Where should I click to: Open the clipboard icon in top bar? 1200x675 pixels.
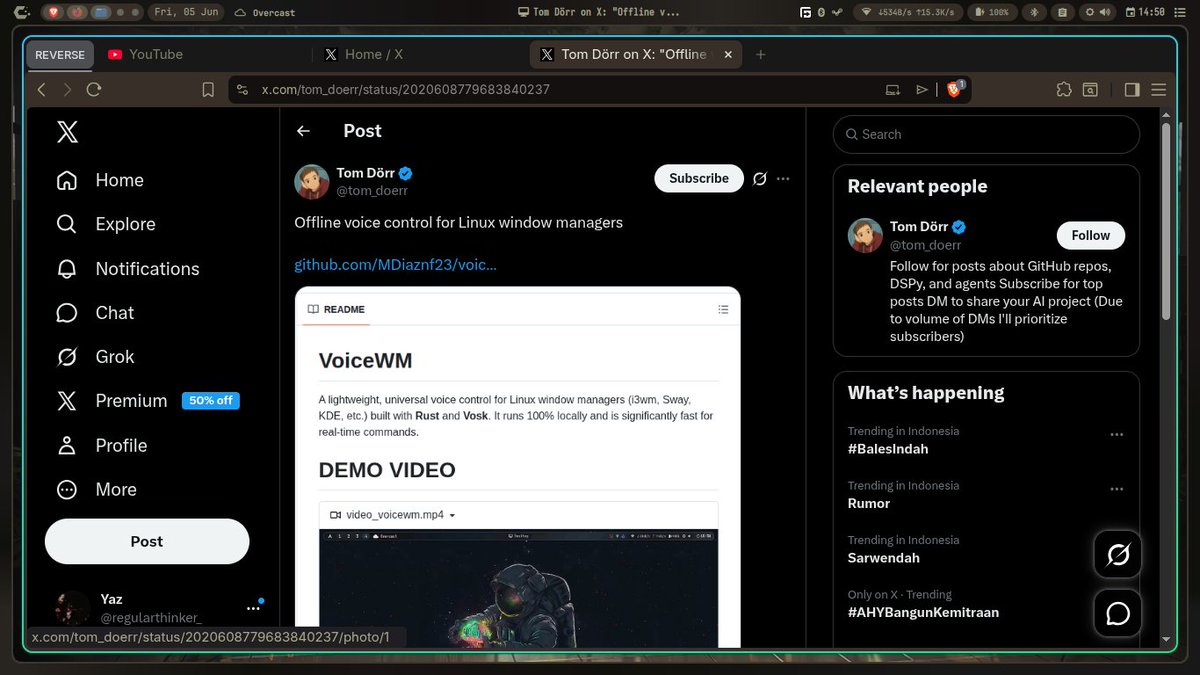coord(1062,12)
